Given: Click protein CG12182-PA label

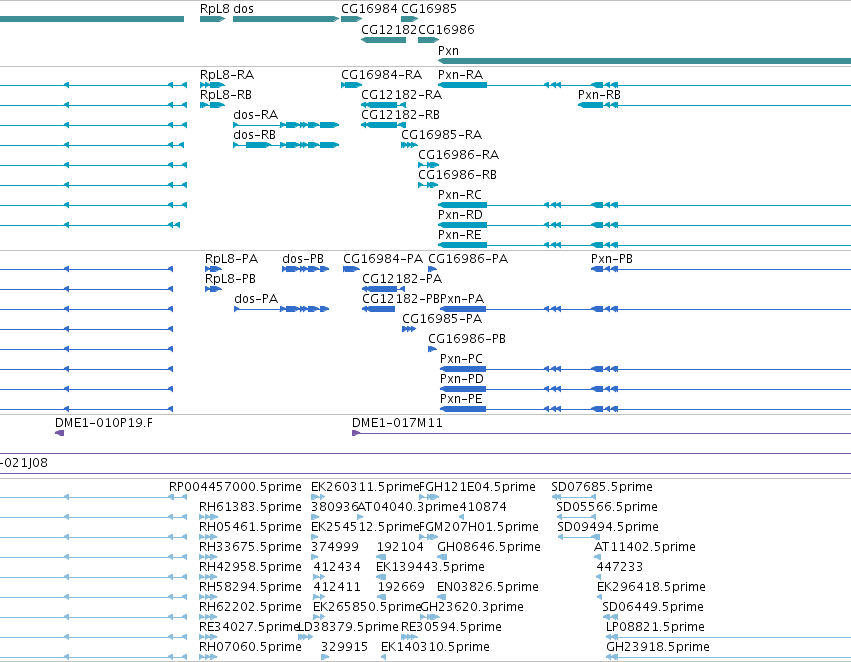Looking at the screenshot, I should pyautogui.click(x=402, y=279).
